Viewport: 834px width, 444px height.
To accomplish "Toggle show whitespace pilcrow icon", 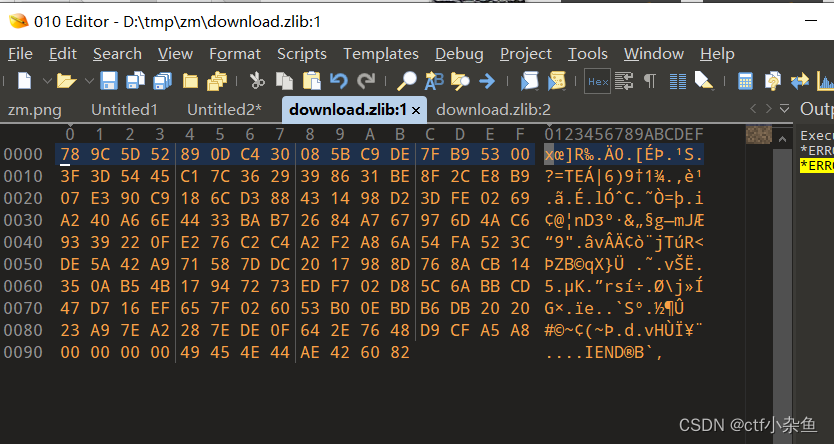I will point(649,81).
